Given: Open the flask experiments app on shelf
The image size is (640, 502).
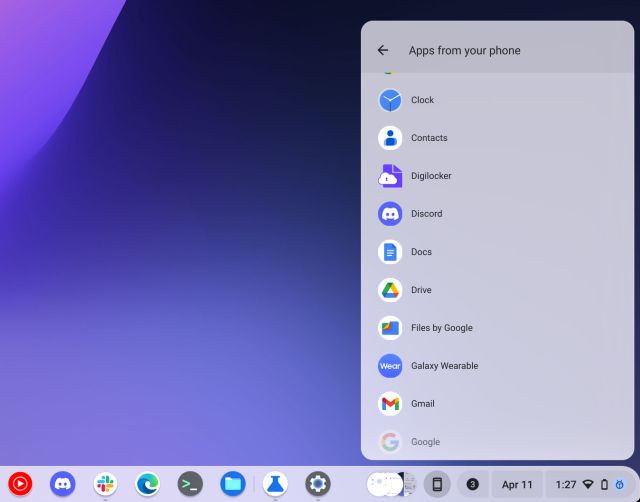Looking at the screenshot, I should 275,484.
